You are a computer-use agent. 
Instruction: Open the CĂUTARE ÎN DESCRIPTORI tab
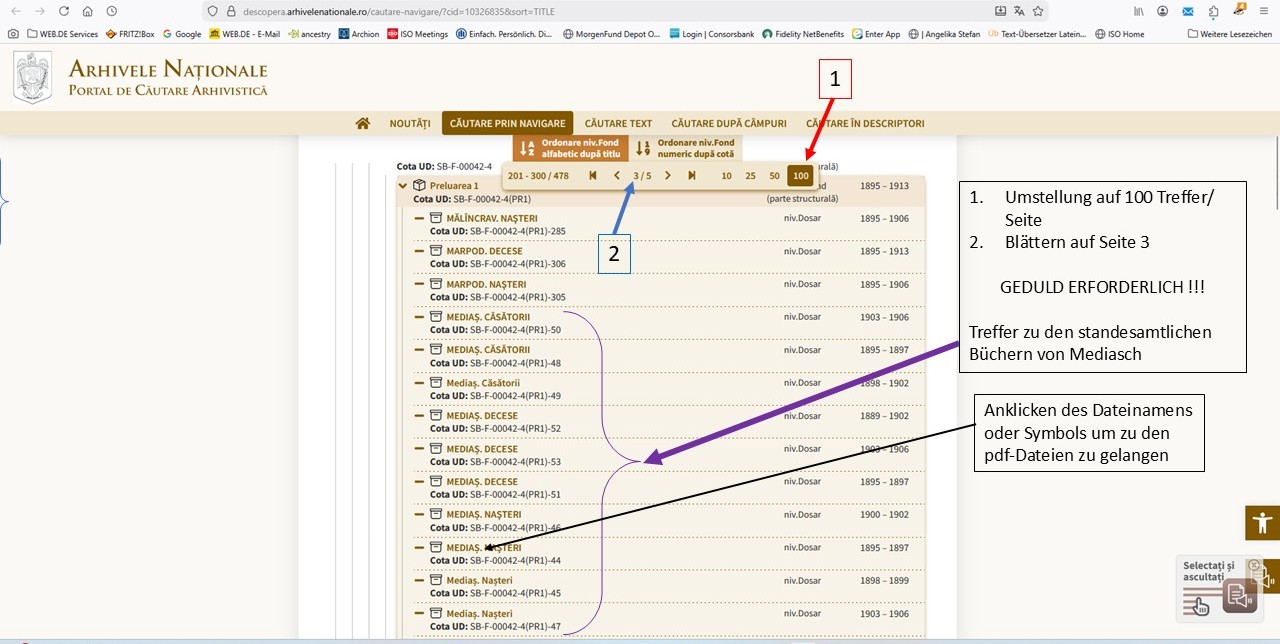point(865,124)
